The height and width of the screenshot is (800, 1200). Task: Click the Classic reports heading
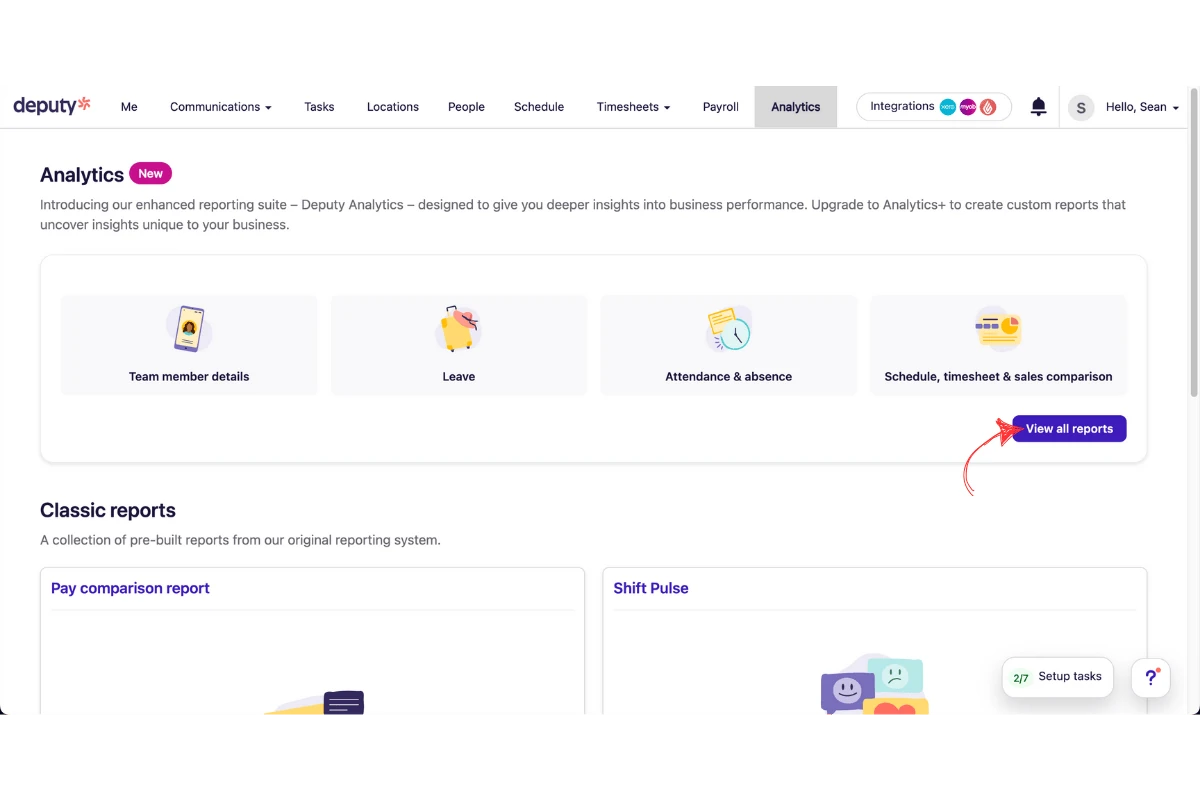108,510
